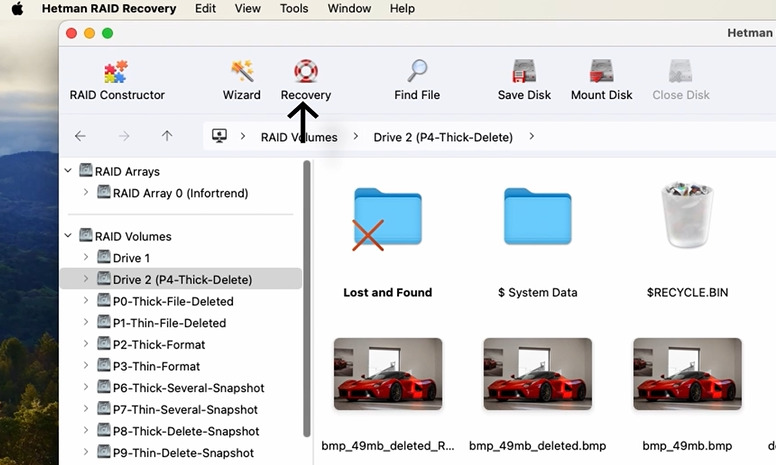This screenshot has width=776, height=465.
Task: Select the RAID Volumes disk icon
Action: tap(86, 235)
